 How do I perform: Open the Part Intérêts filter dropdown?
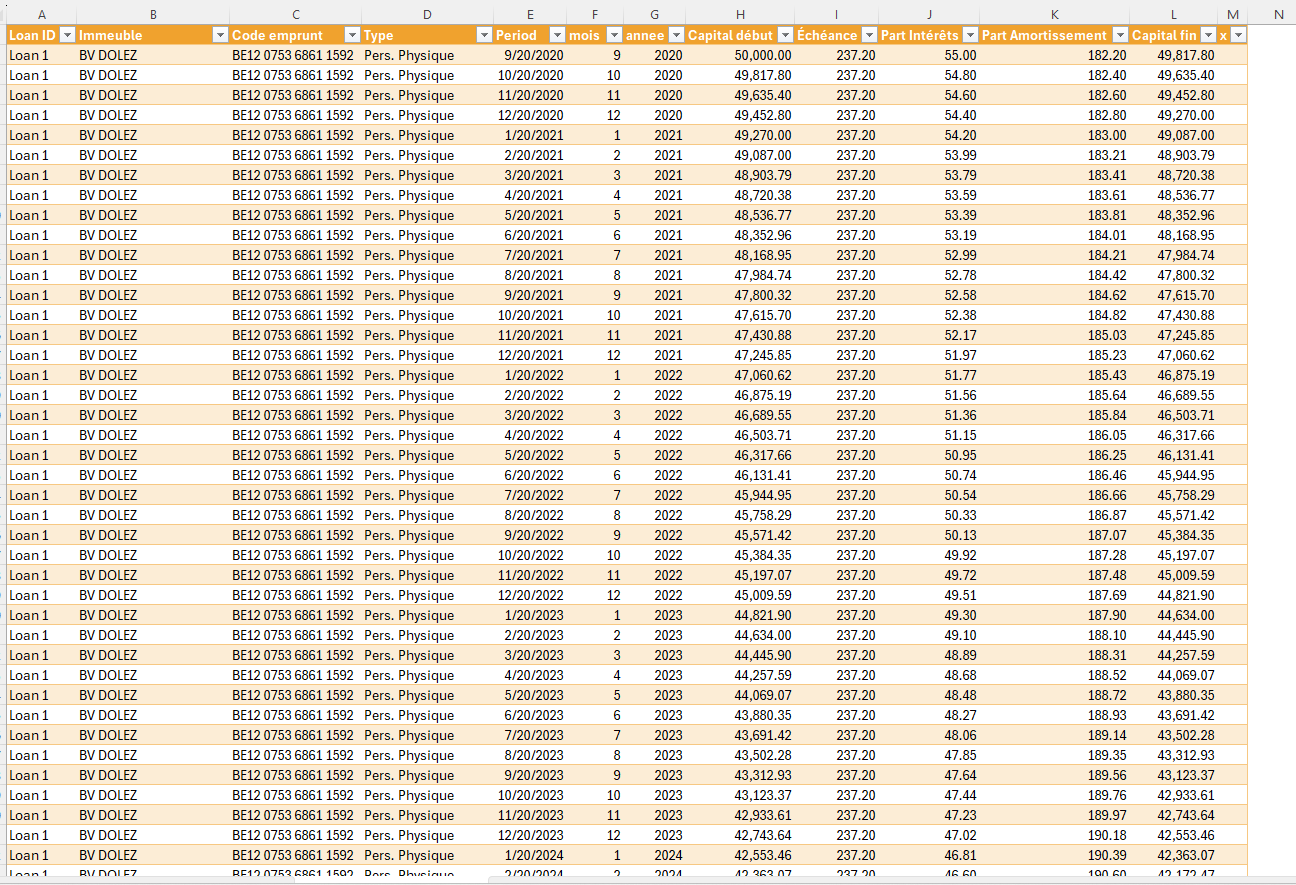[969, 35]
